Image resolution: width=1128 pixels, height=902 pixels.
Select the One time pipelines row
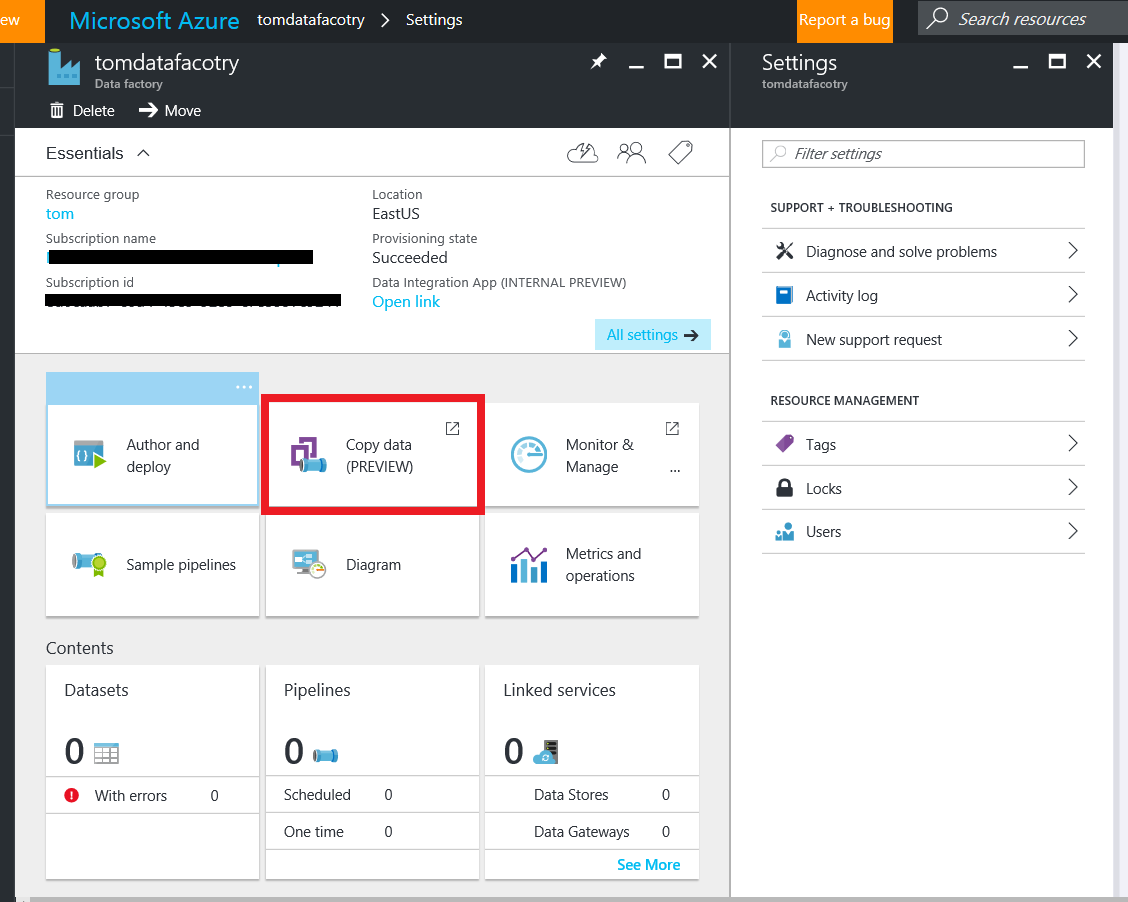pyautogui.click(x=372, y=832)
